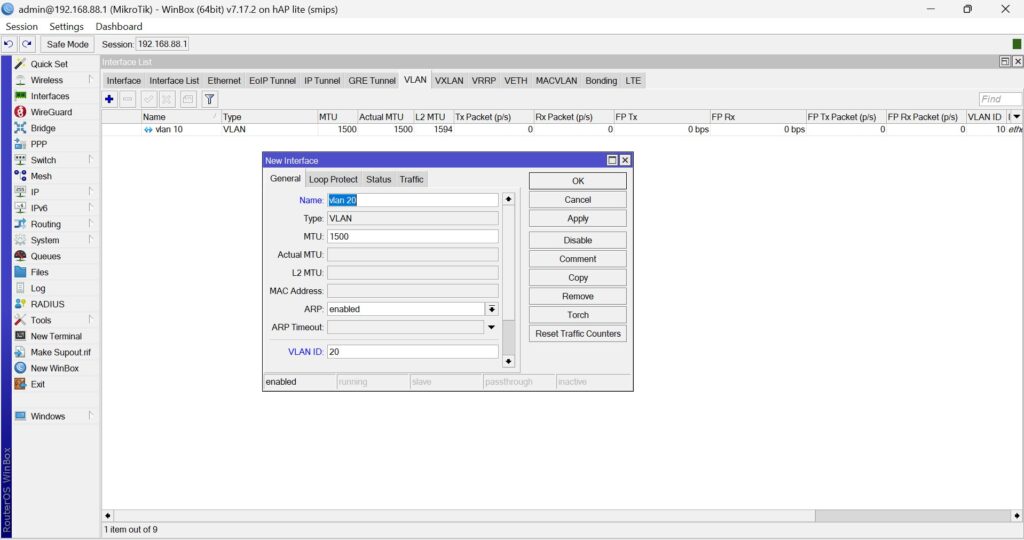Open the Wireless menu icon

[20, 80]
